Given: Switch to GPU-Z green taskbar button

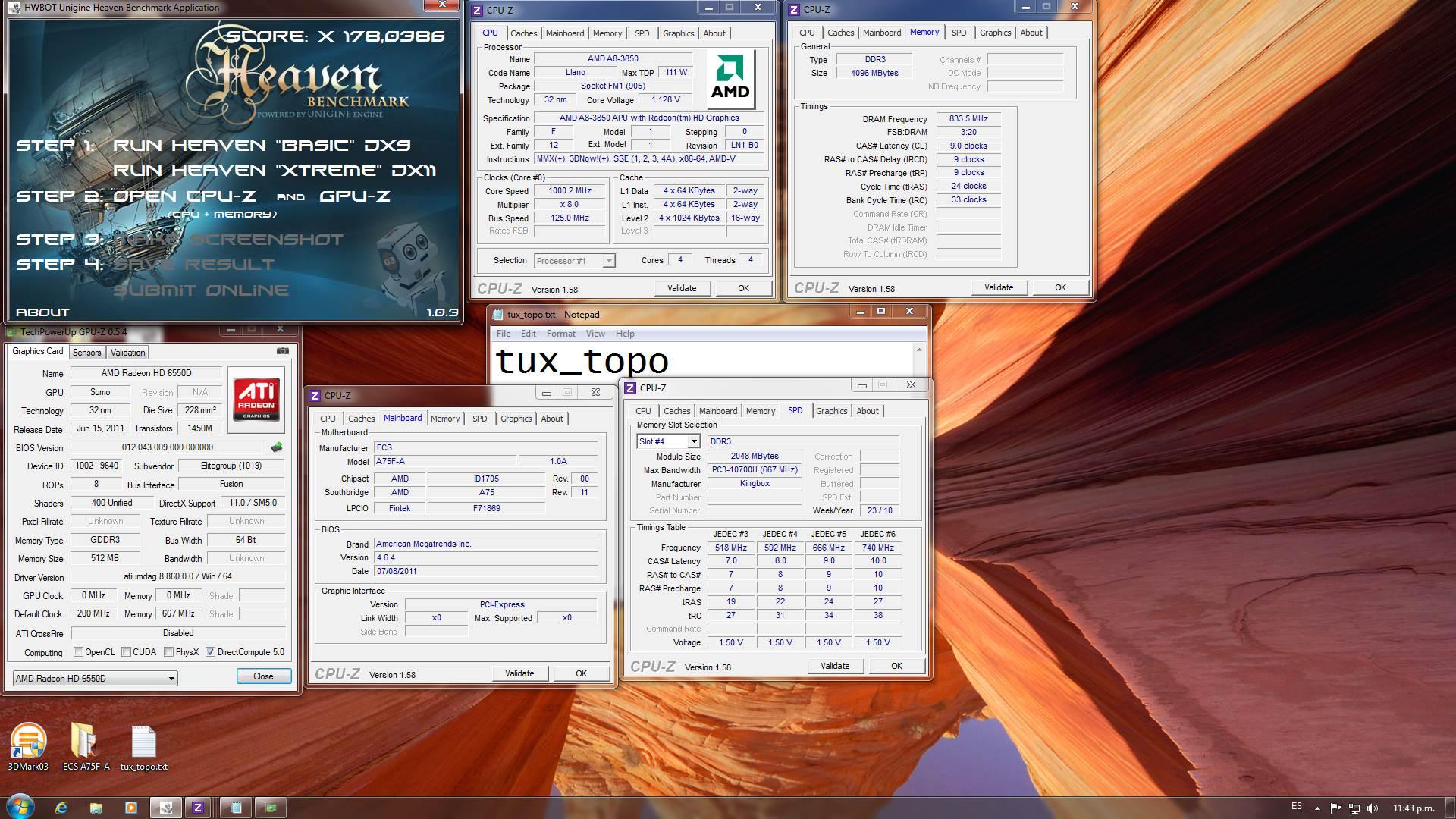Looking at the screenshot, I should click(271, 808).
